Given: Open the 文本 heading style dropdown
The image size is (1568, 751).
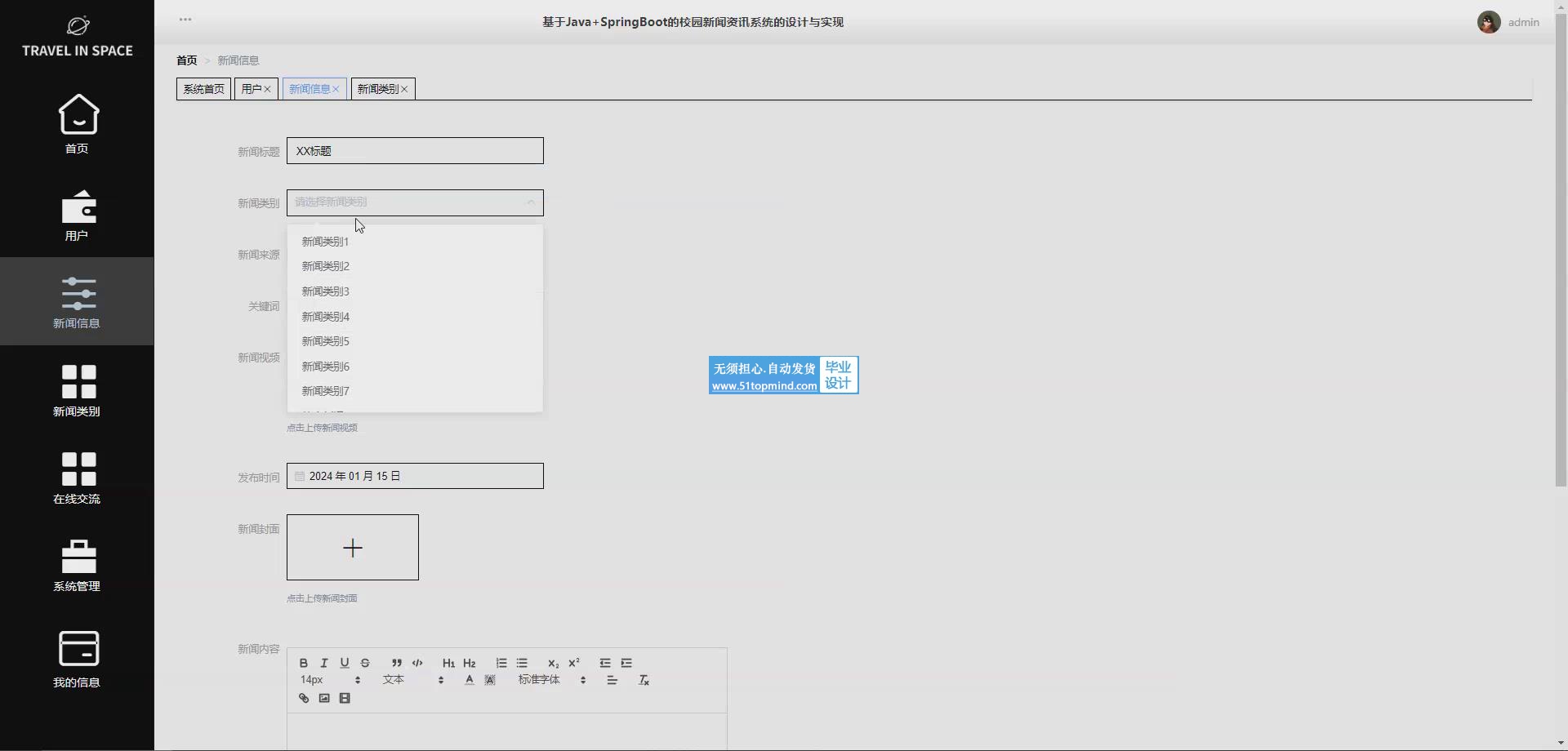Looking at the screenshot, I should pos(413,680).
